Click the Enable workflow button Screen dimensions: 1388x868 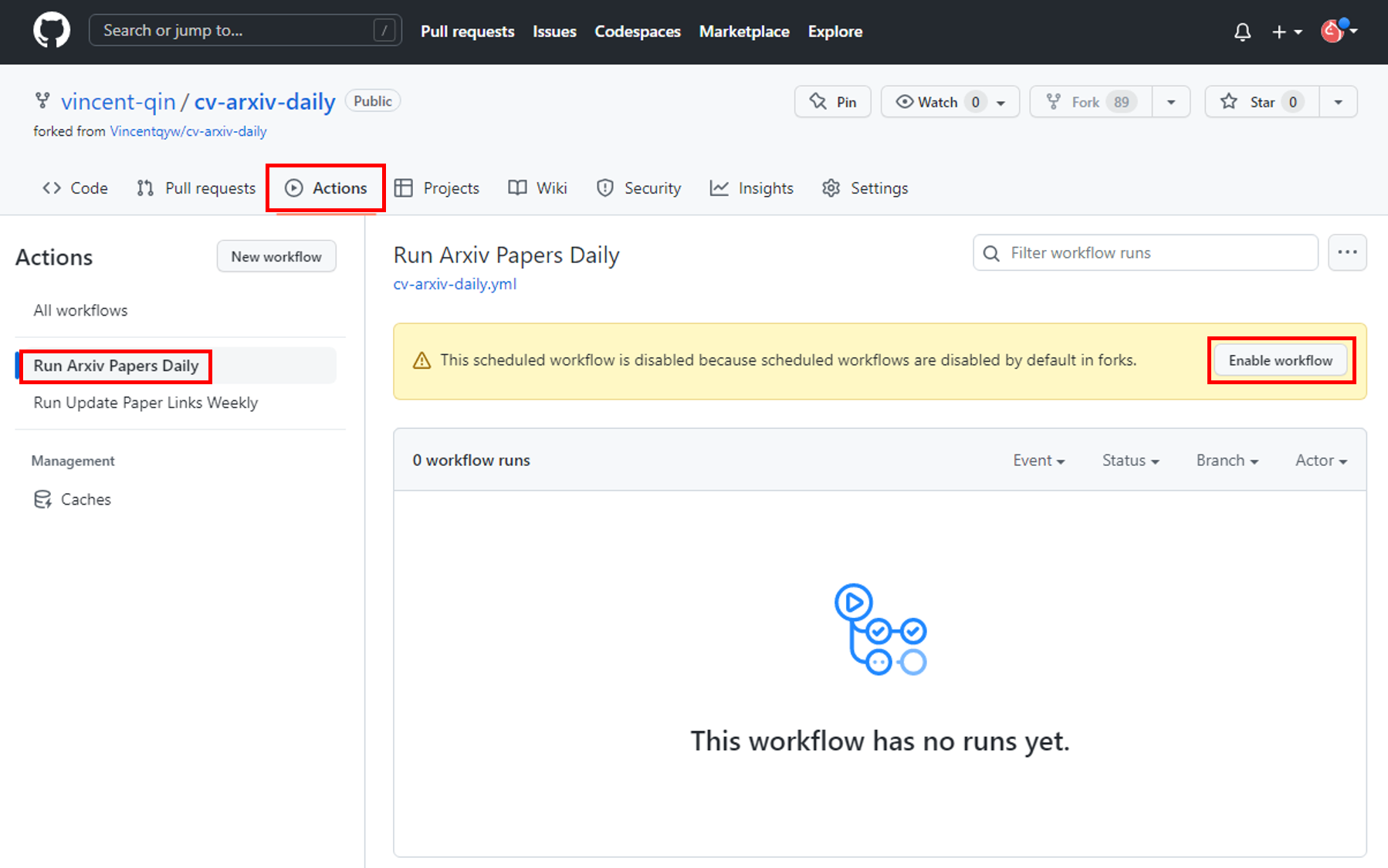coord(1281,360)
